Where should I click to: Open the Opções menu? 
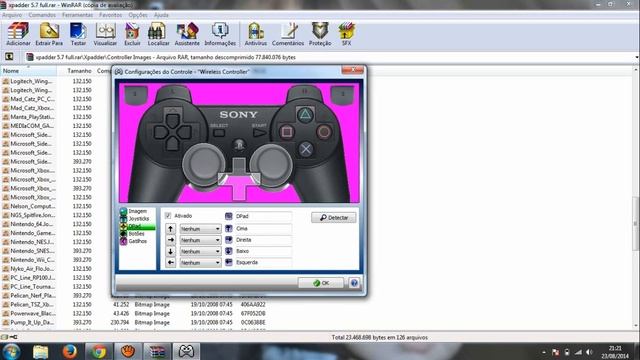[x=138, y=15]
